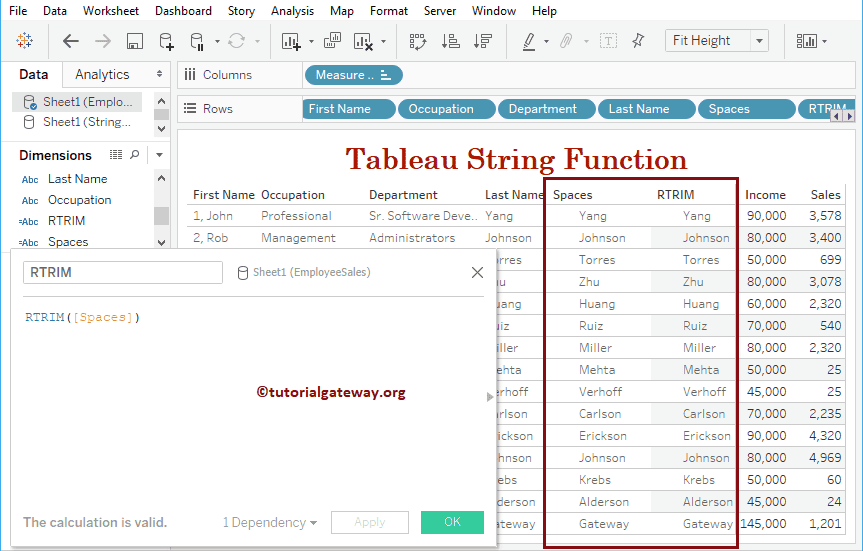Click the Duplicate sheet icon
The image size is (863, 551).
point(332,41)
